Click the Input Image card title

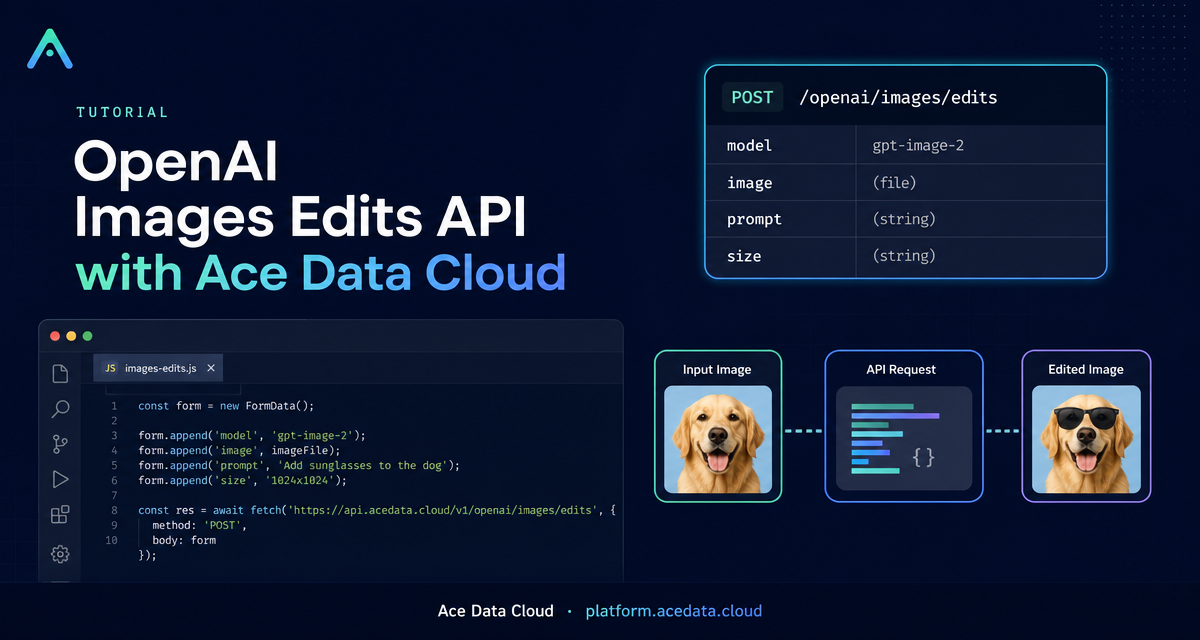[717, 369]
